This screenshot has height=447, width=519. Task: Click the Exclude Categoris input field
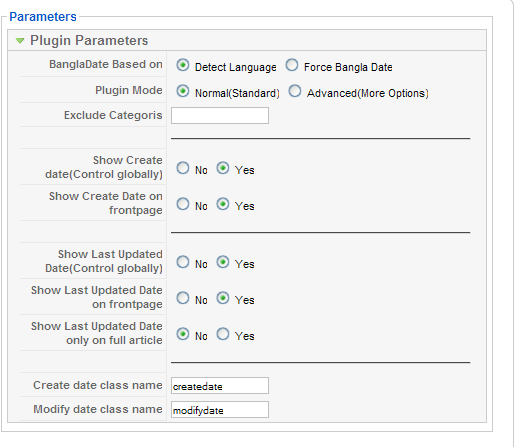(x=220, y=115)
